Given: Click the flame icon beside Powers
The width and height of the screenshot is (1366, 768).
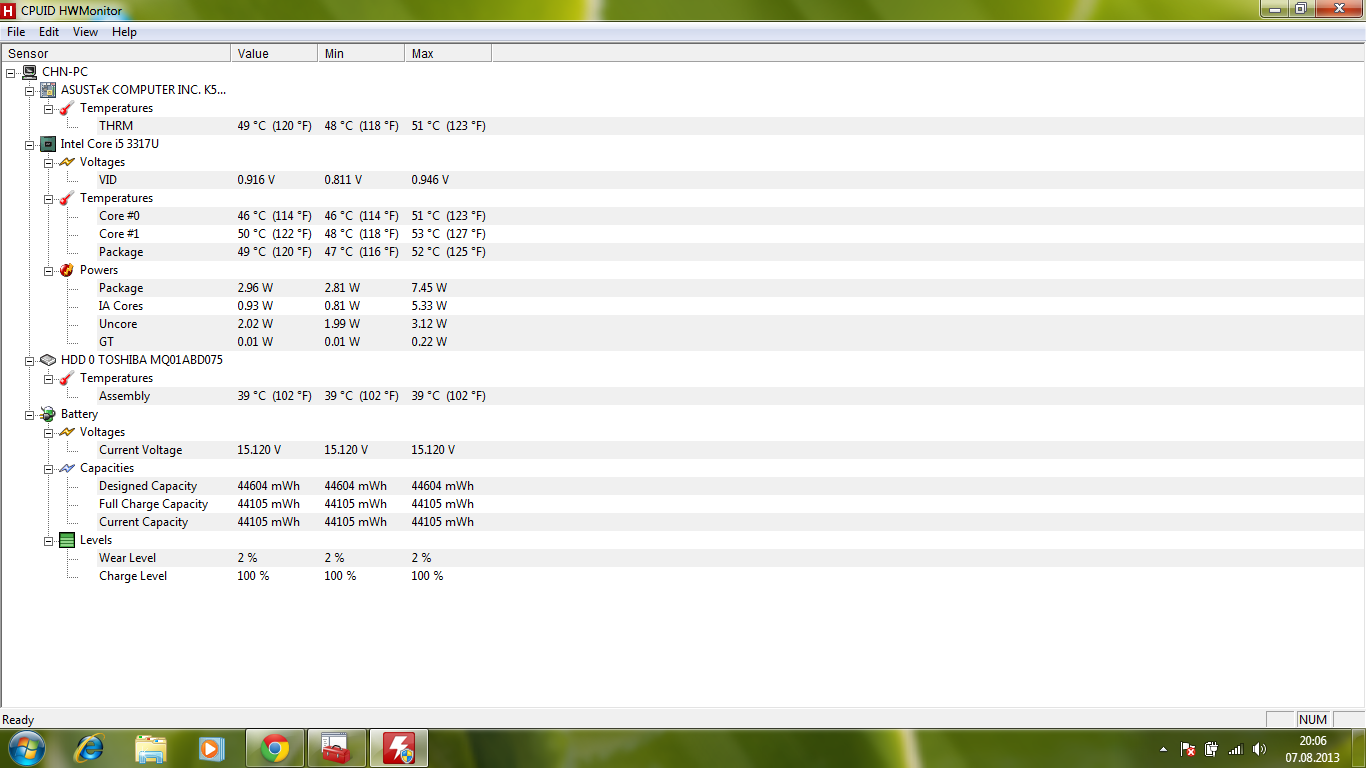Looking at the screenshot, I should click(67, 270).
